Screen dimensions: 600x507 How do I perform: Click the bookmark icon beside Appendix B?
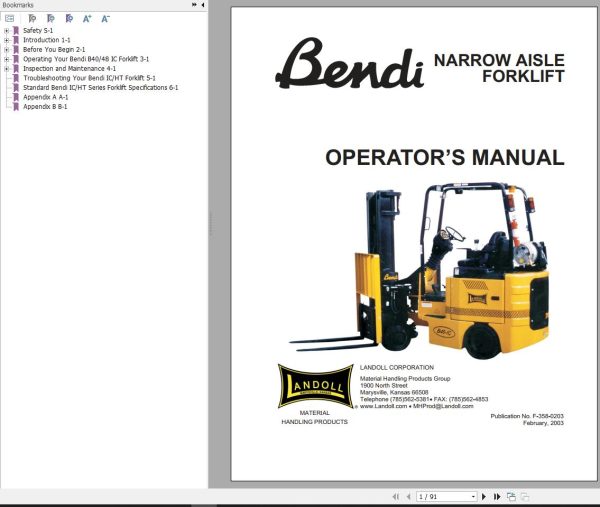[16, 107]
